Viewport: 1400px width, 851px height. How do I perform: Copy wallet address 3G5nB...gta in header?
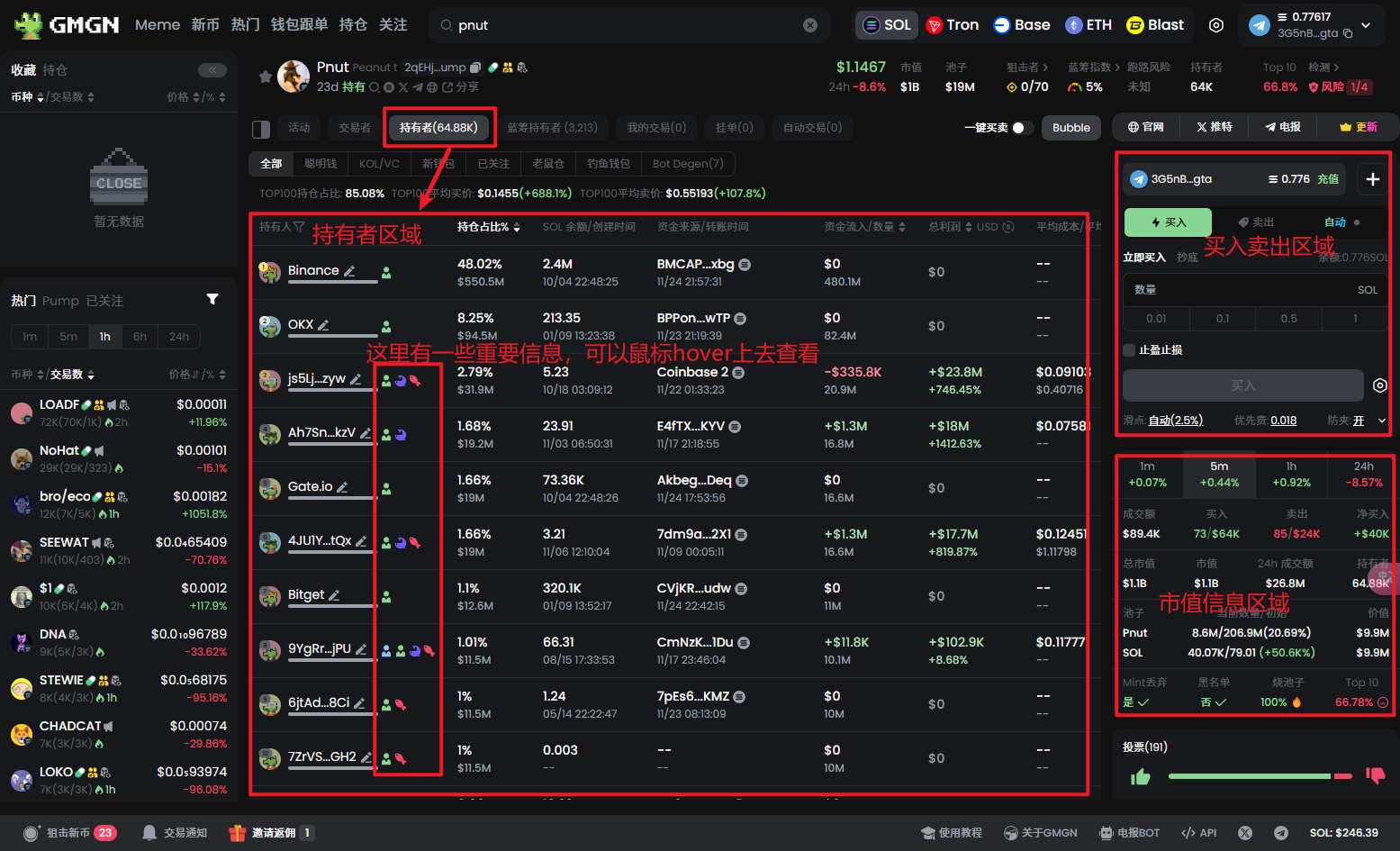click(x=1348, y=33)
